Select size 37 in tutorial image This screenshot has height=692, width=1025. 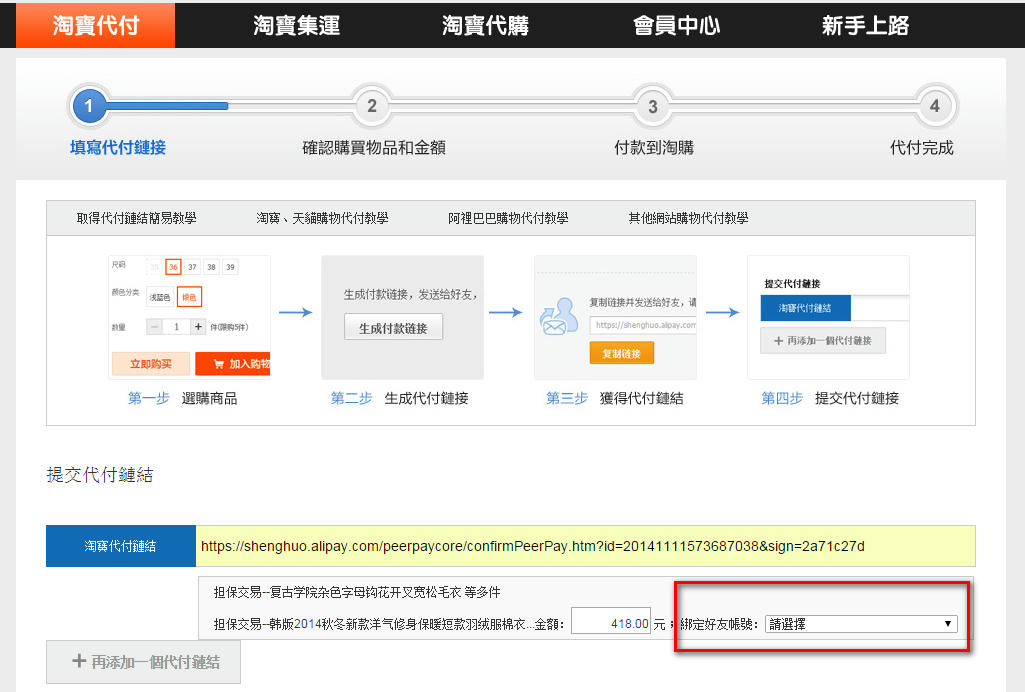click(x=192, y=267)
